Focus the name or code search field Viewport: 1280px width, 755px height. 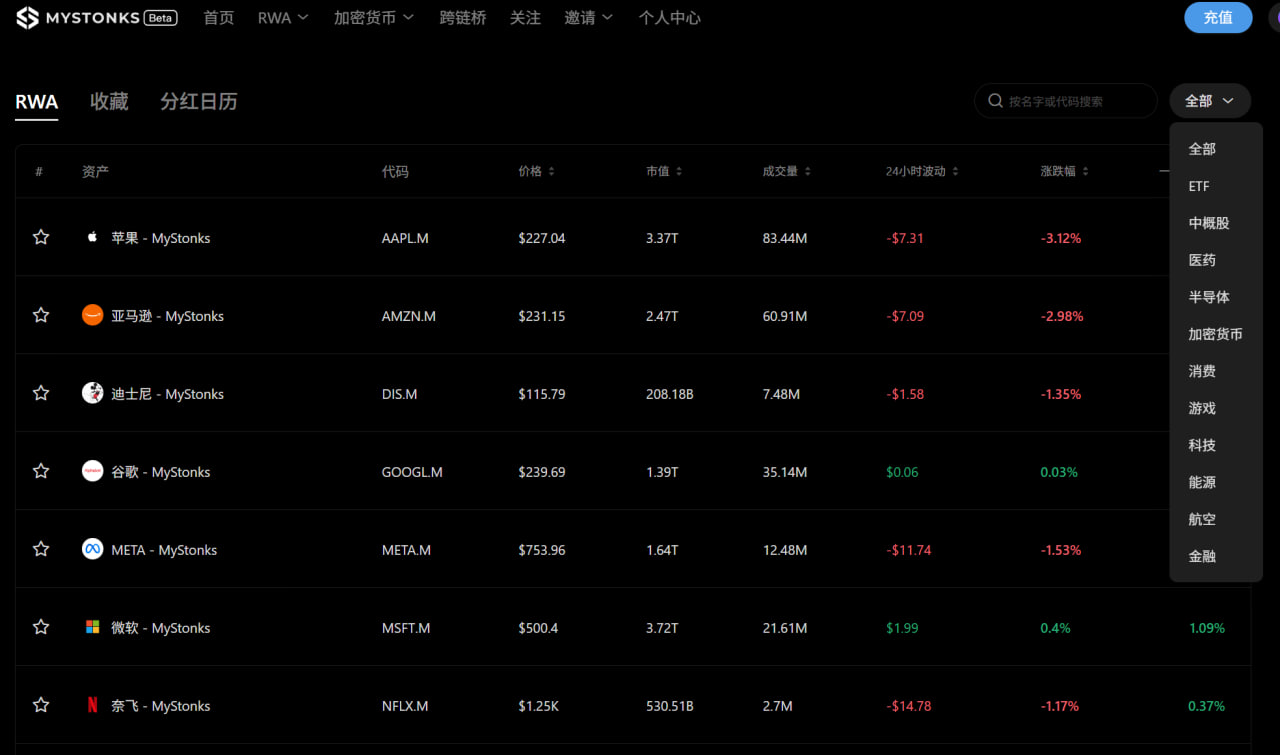(1066, 101)
